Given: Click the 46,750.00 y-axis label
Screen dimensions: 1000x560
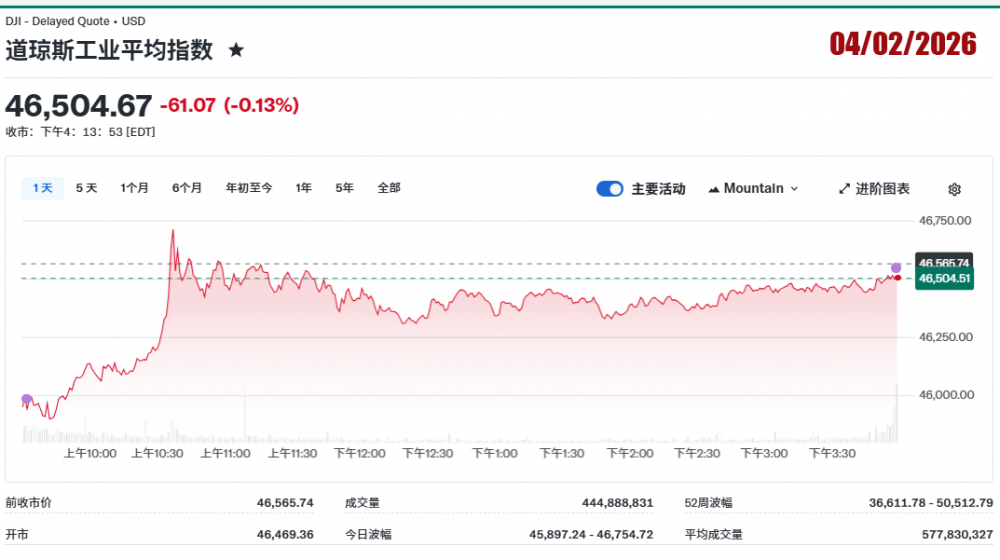Looking at the screenshot, I should point(945,221).
